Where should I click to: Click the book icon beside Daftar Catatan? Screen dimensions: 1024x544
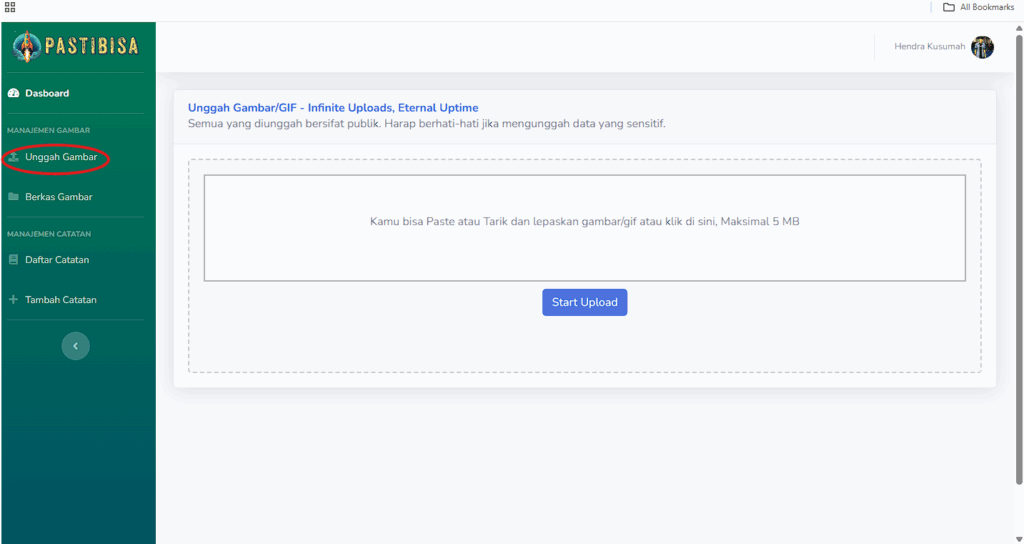(x=13, y=260)
